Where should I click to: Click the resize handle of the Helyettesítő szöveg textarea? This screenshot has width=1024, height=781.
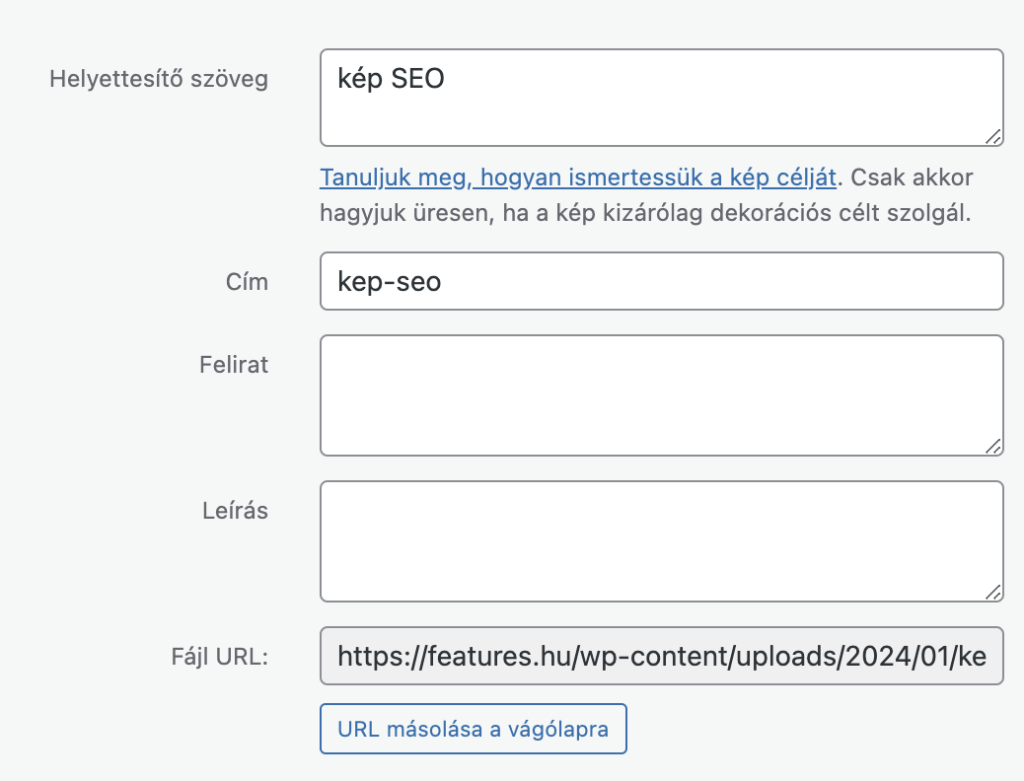(x=992, y=136)
